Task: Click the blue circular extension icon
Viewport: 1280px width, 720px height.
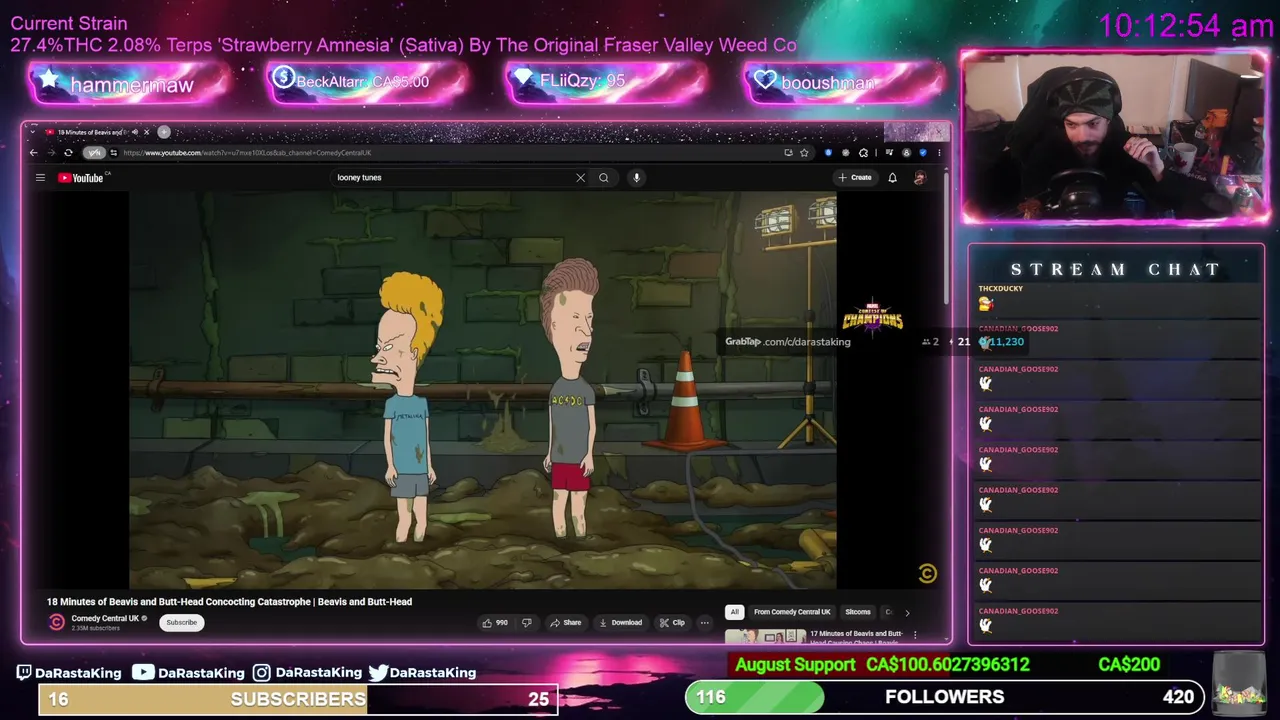Action: [x=828, y=153]
